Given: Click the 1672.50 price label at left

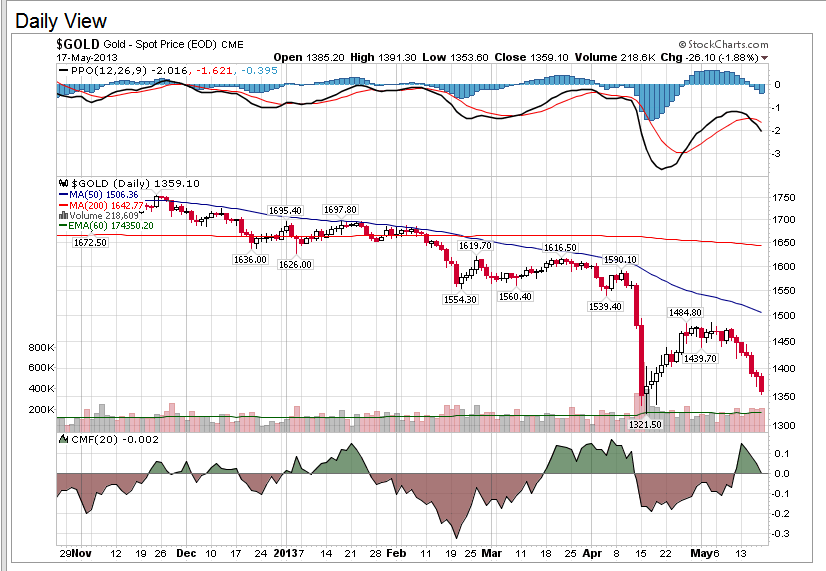Looking at the screenshot, I should click(x=91, y=243).
